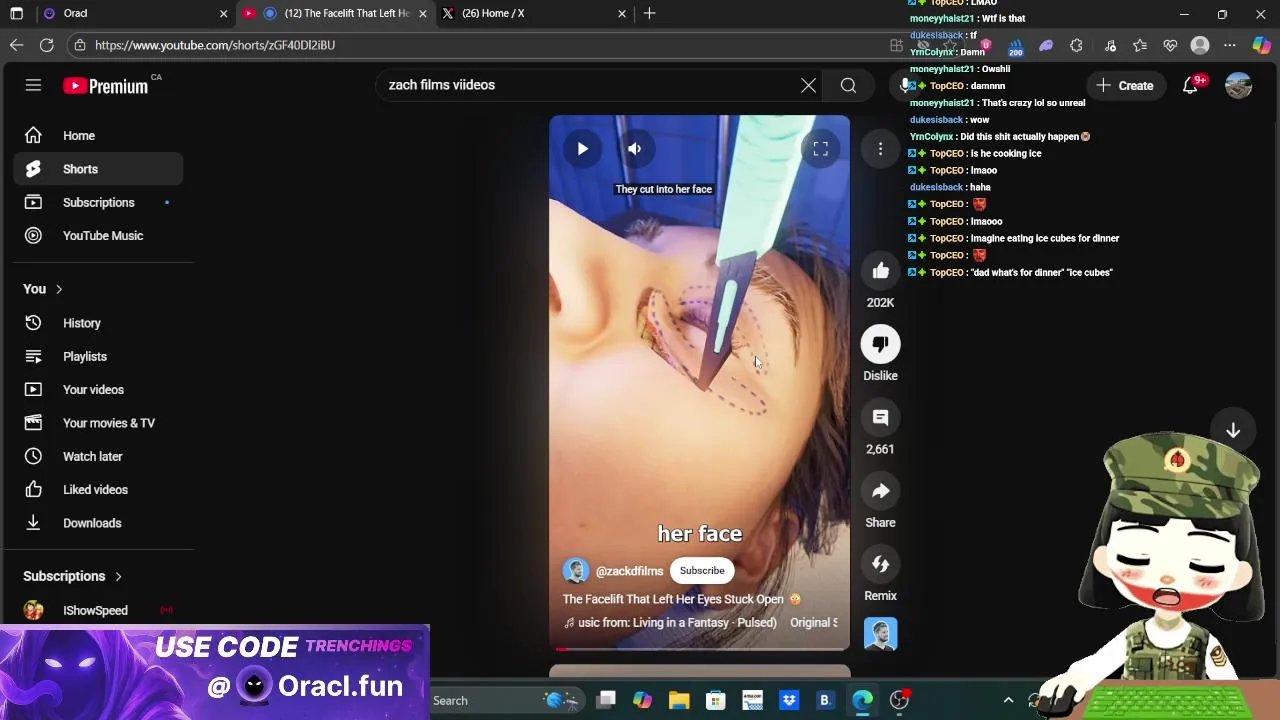Viewport: 1280px width, 720px height.
Task: Remix this Short
Action: point(880,564)
